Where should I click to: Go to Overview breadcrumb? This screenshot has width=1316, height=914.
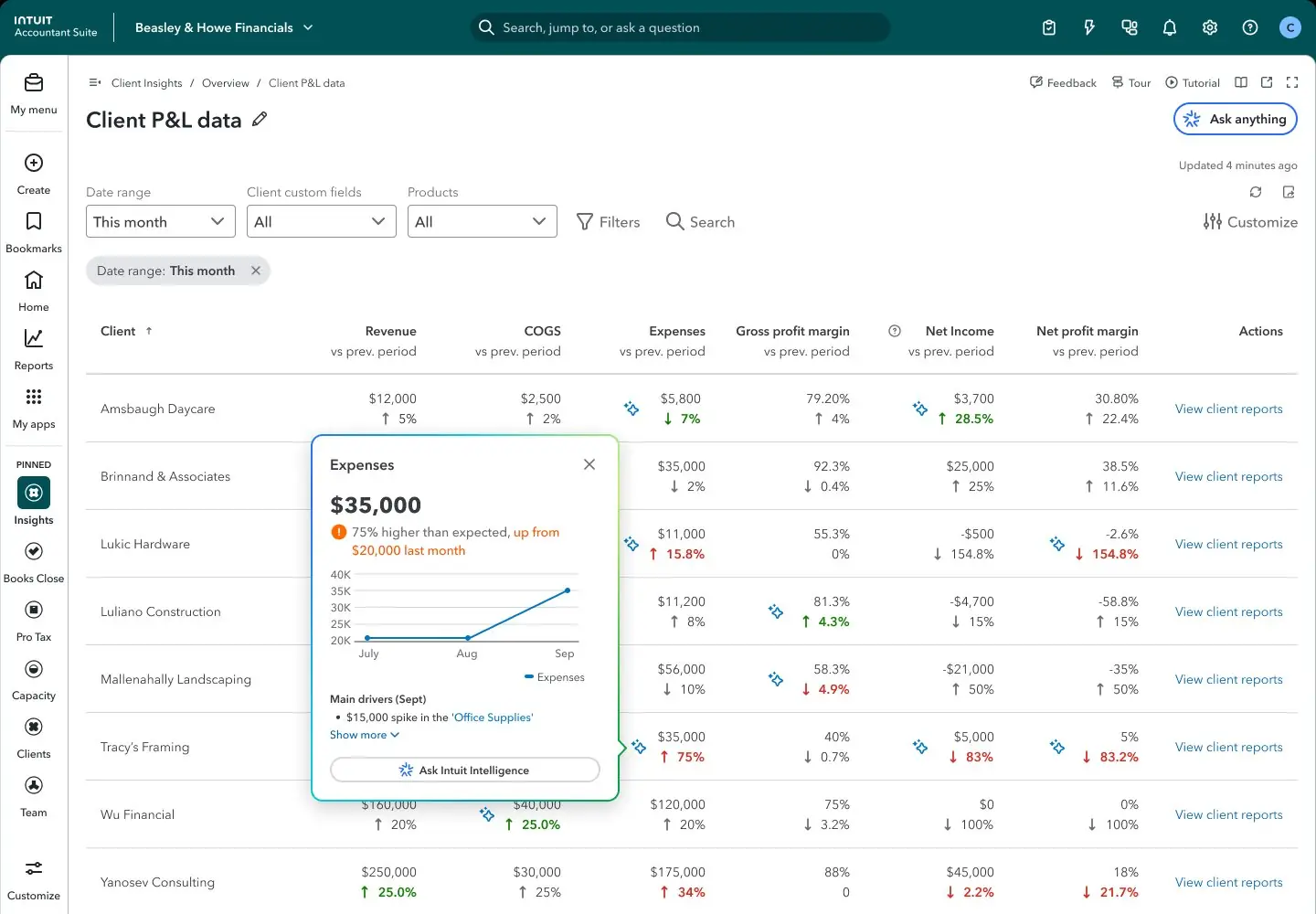[226, 83]
